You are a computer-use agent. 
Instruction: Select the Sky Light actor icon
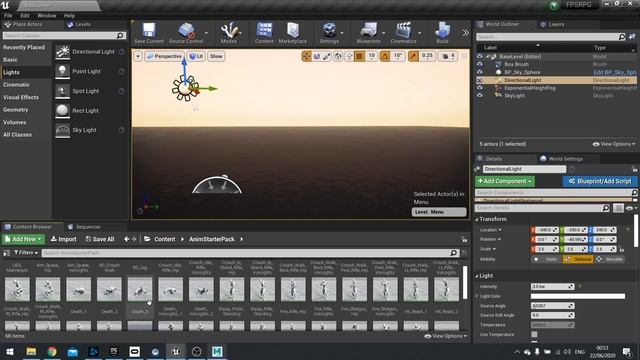click(62, 130)
